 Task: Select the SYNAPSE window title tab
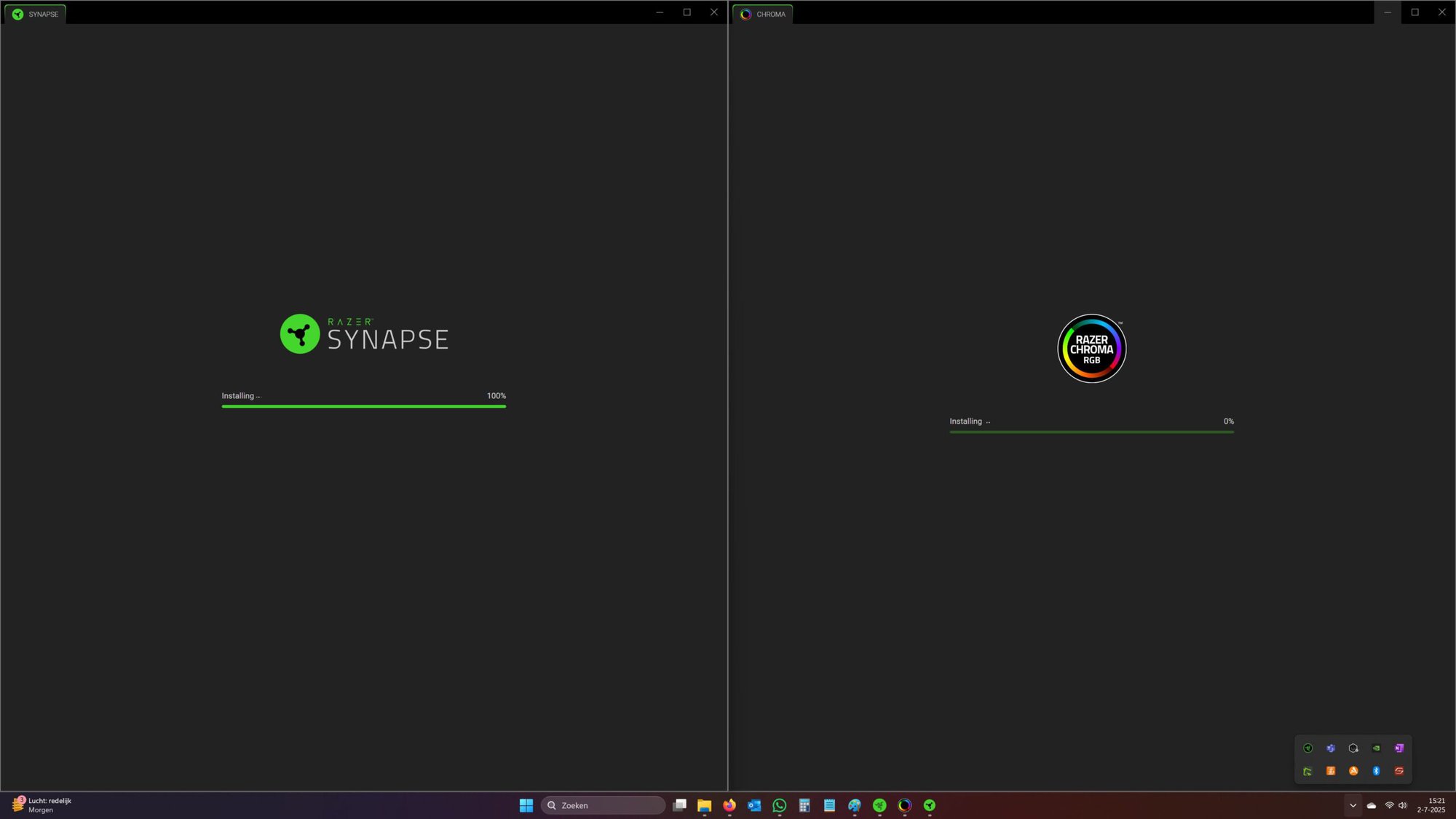point(36,14)
